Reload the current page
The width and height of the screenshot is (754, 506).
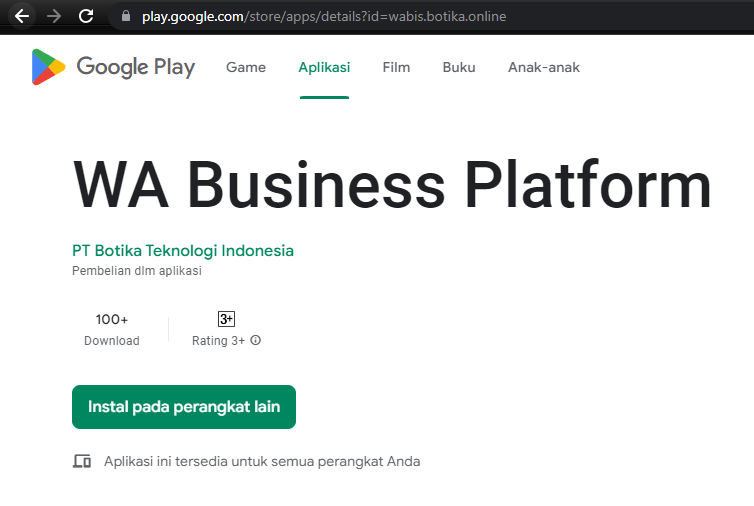[x=86, y=16]
